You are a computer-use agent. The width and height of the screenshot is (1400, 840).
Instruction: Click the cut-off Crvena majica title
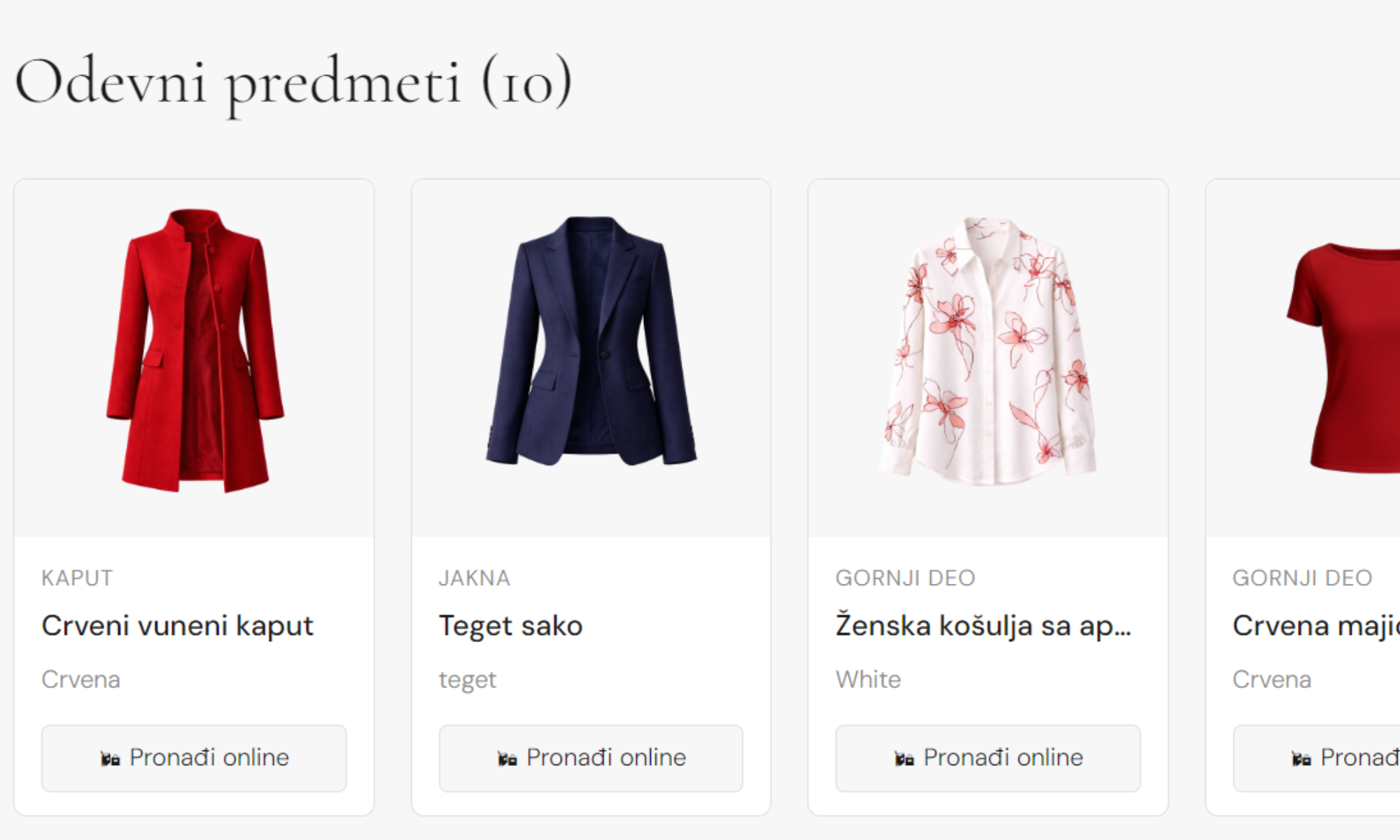click(1316, 626)
